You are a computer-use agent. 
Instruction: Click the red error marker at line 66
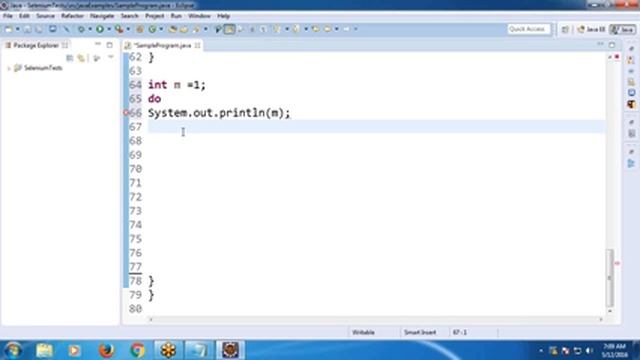[x=126, y=113]
